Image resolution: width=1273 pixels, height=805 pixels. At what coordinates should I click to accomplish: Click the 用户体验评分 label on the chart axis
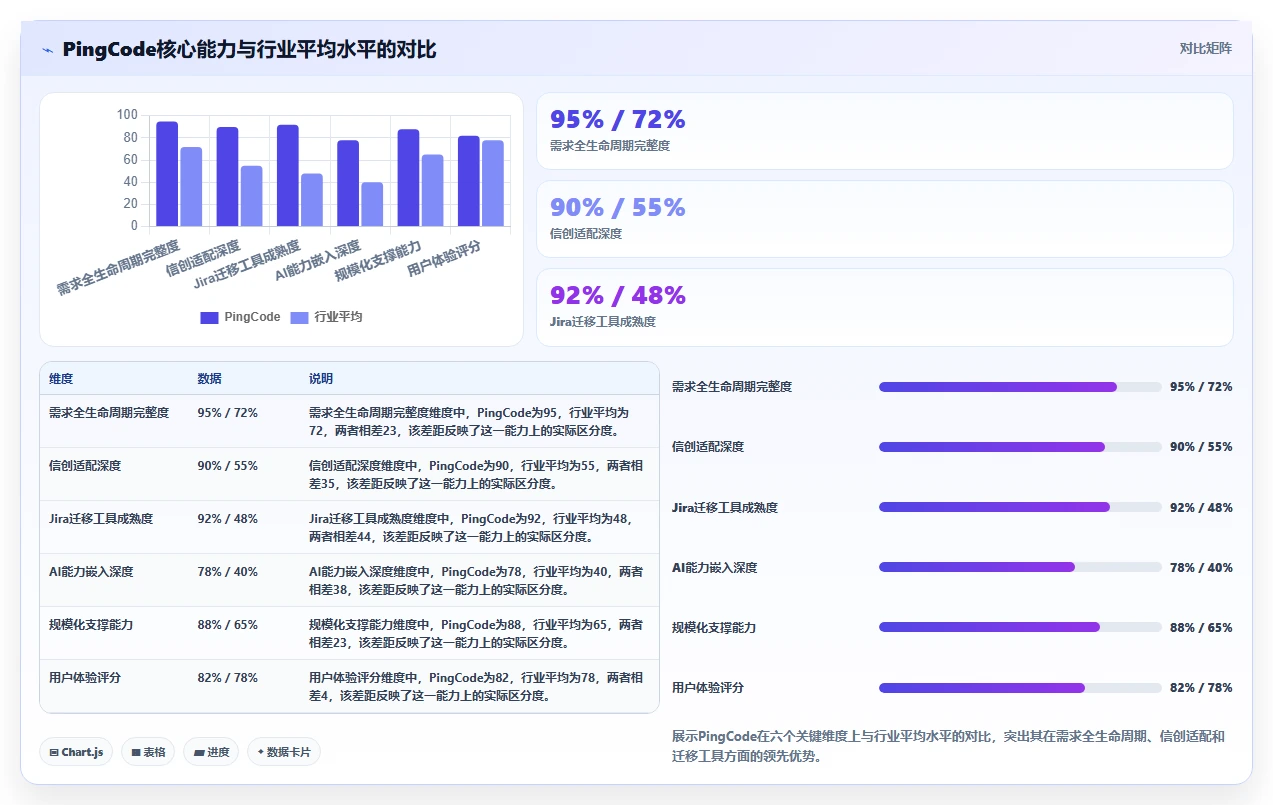445,258
